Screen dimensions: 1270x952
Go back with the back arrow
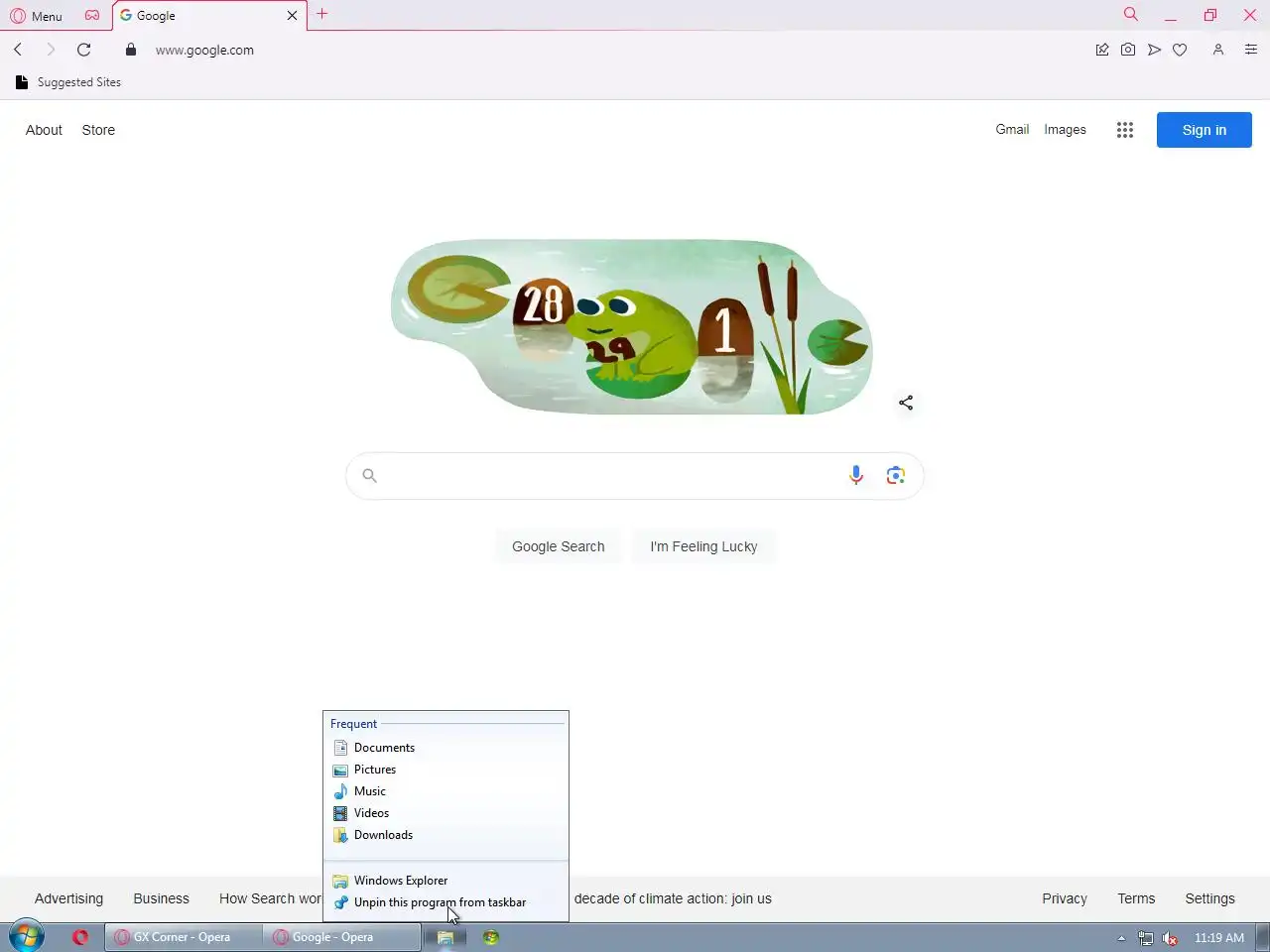(18, 50)
